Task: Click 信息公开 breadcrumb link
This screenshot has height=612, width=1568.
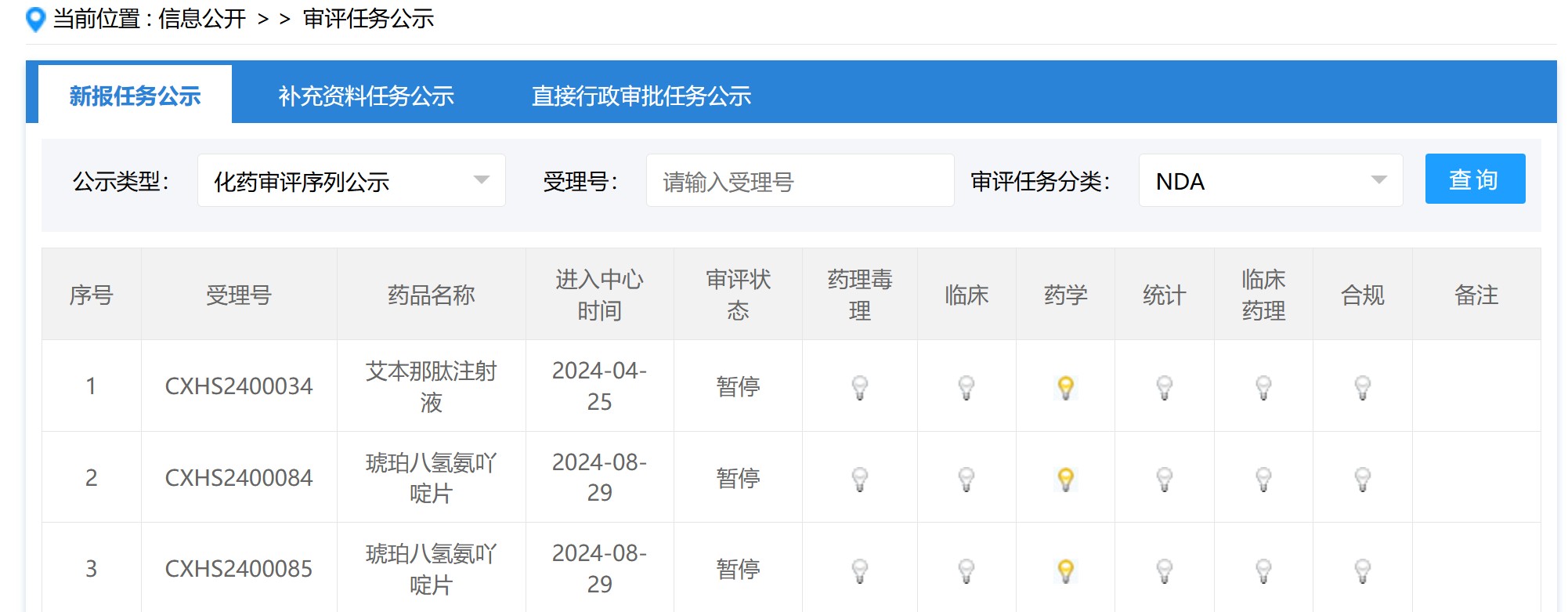Action: [x=202, y=19]
